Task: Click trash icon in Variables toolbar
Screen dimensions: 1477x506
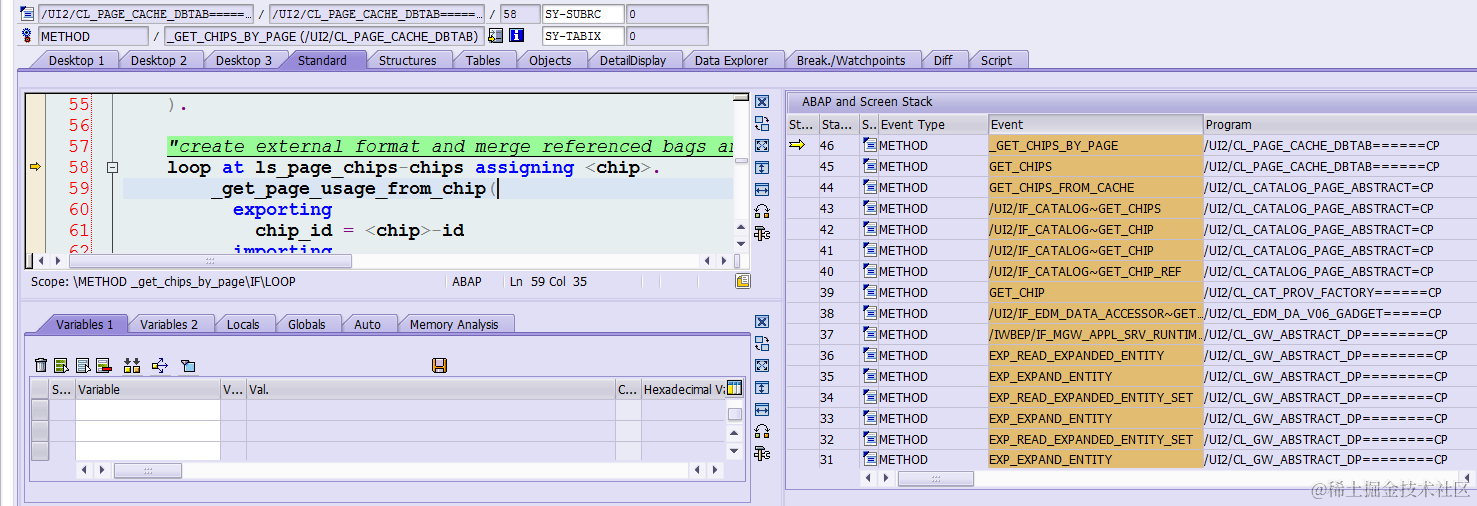Action: point(41,366)
